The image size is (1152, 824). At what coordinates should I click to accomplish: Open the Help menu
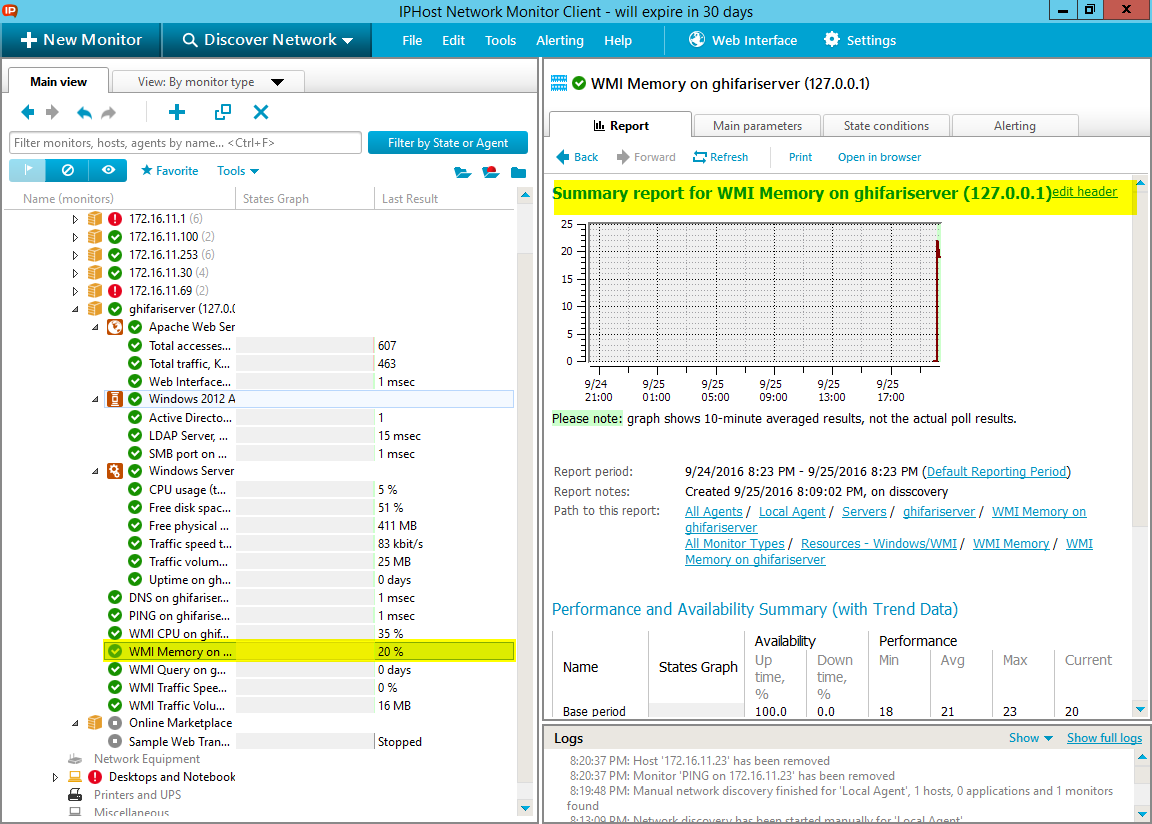(x=618, y=40)
